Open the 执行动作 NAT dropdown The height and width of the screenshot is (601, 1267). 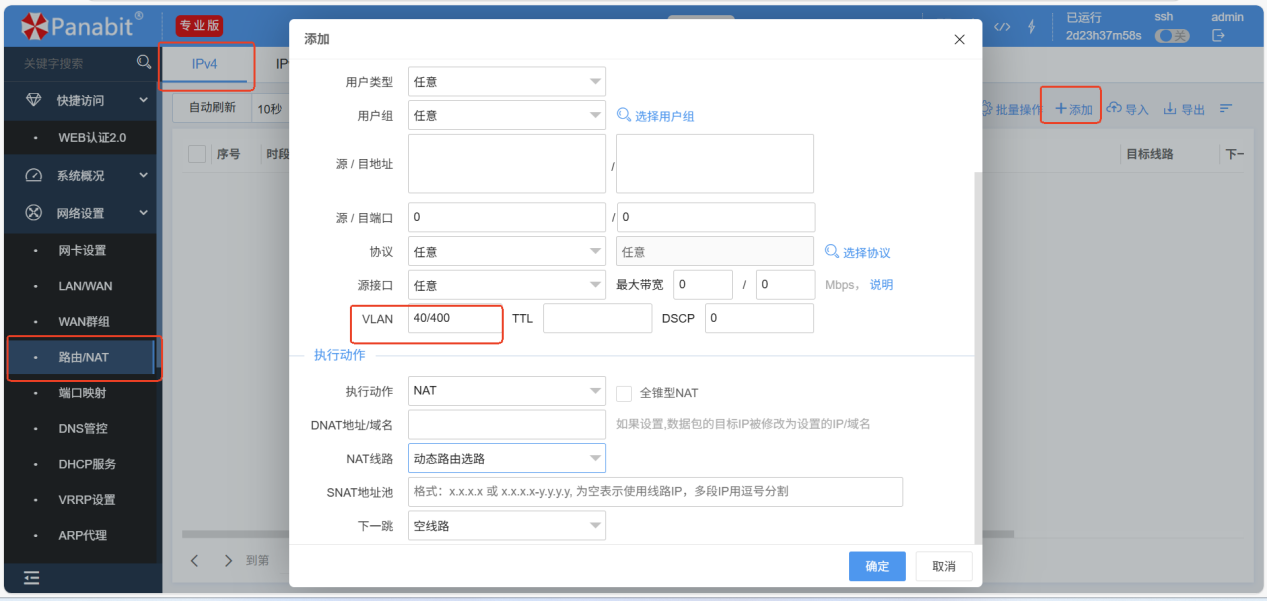click(506, 392)
